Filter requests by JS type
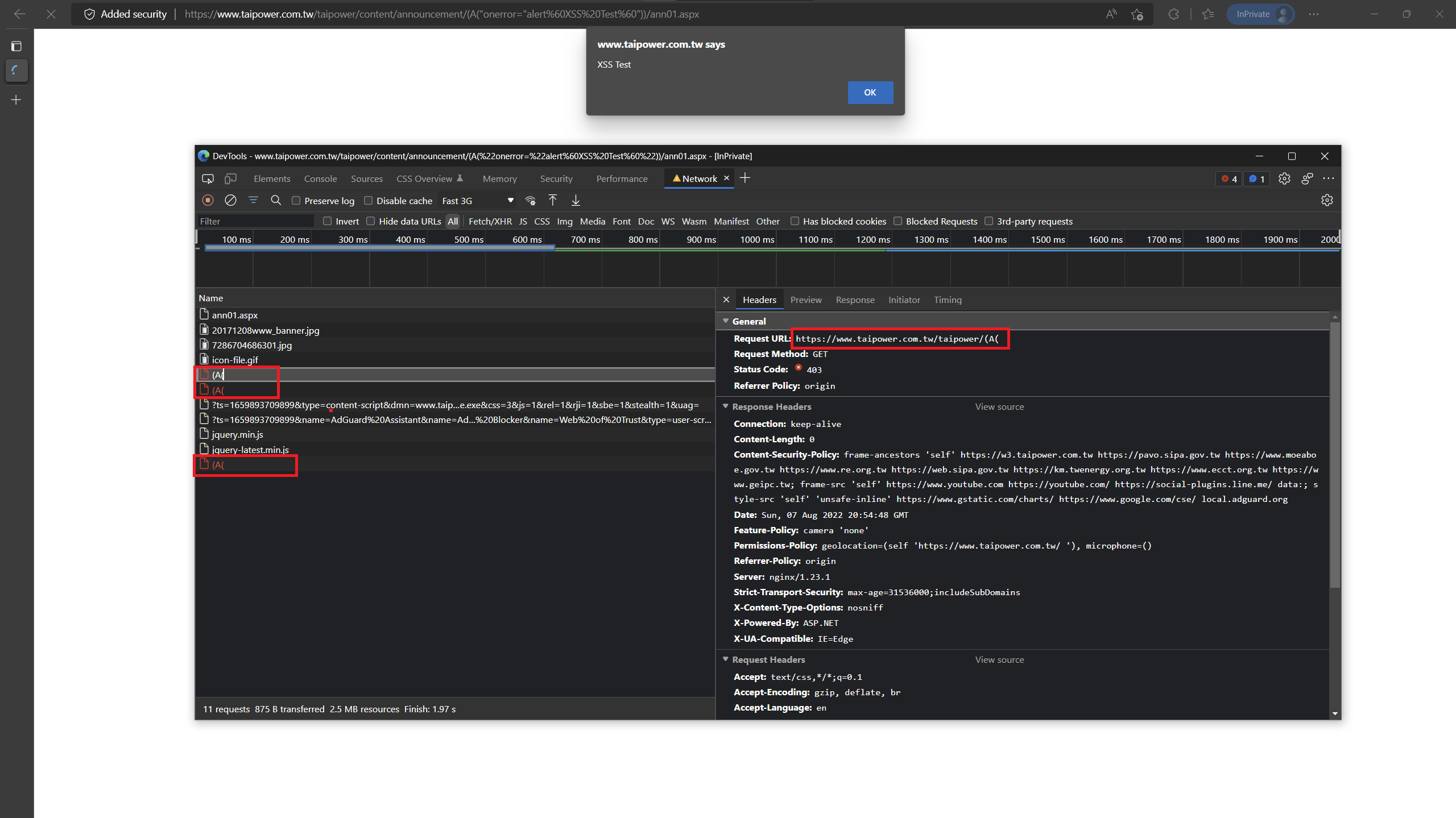This screenshot has width=1456, height=818. pyautogui.click(x=523, y=222)
